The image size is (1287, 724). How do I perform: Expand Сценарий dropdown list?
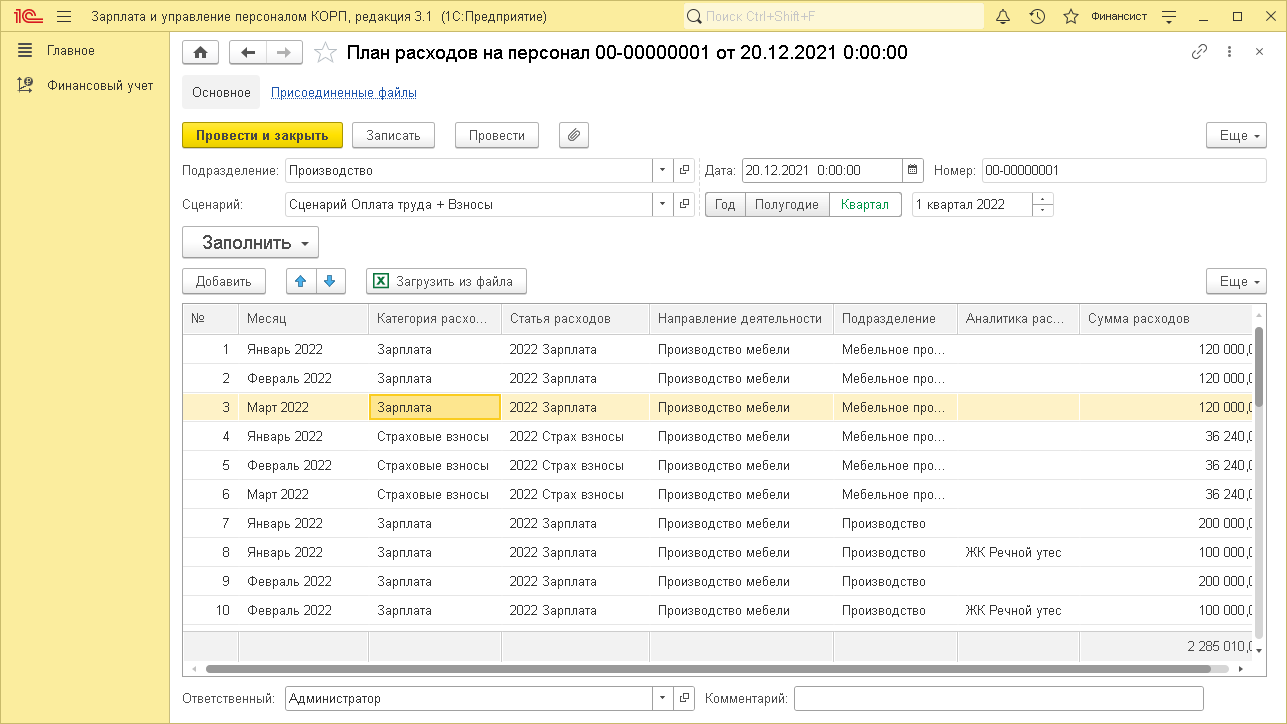coord(663,205)
